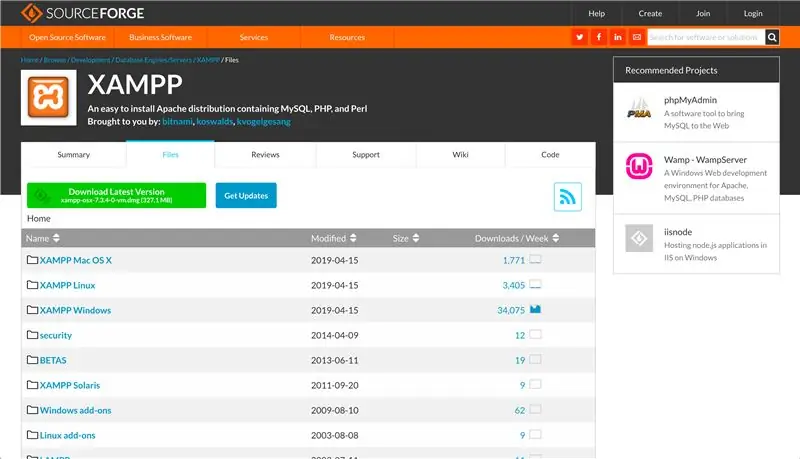Click folder icon for XAMPP Windows

32,310
